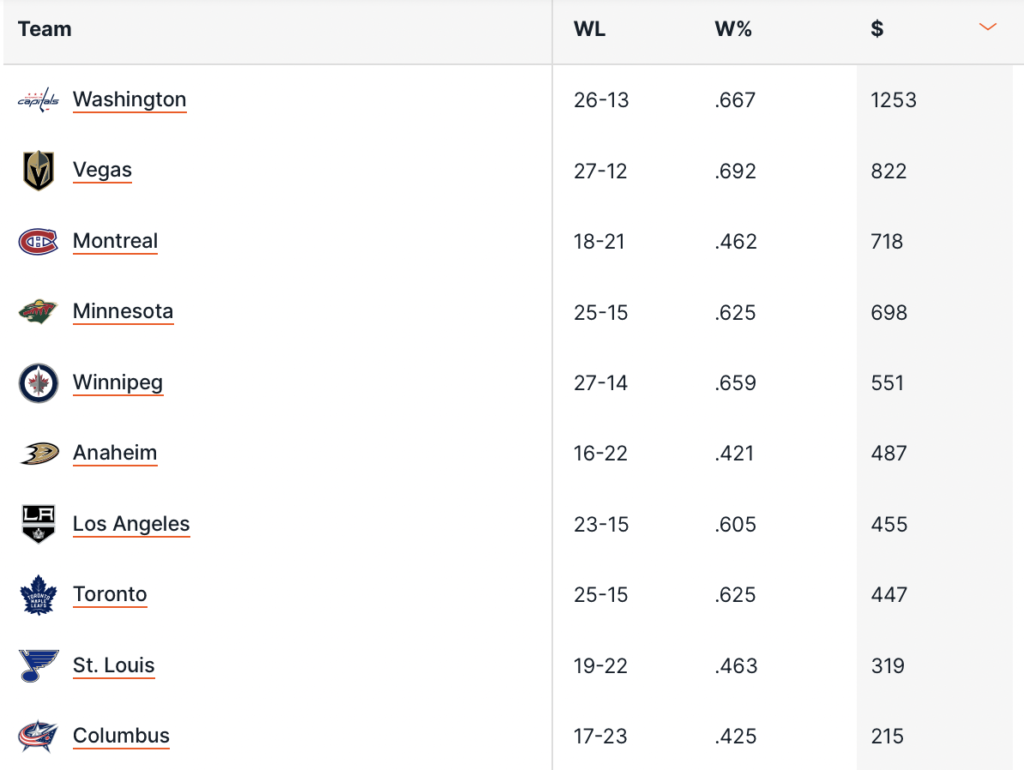Sort by the Team column header
The width and height of the screenshot is (1024, 770).
pos(45,29)
